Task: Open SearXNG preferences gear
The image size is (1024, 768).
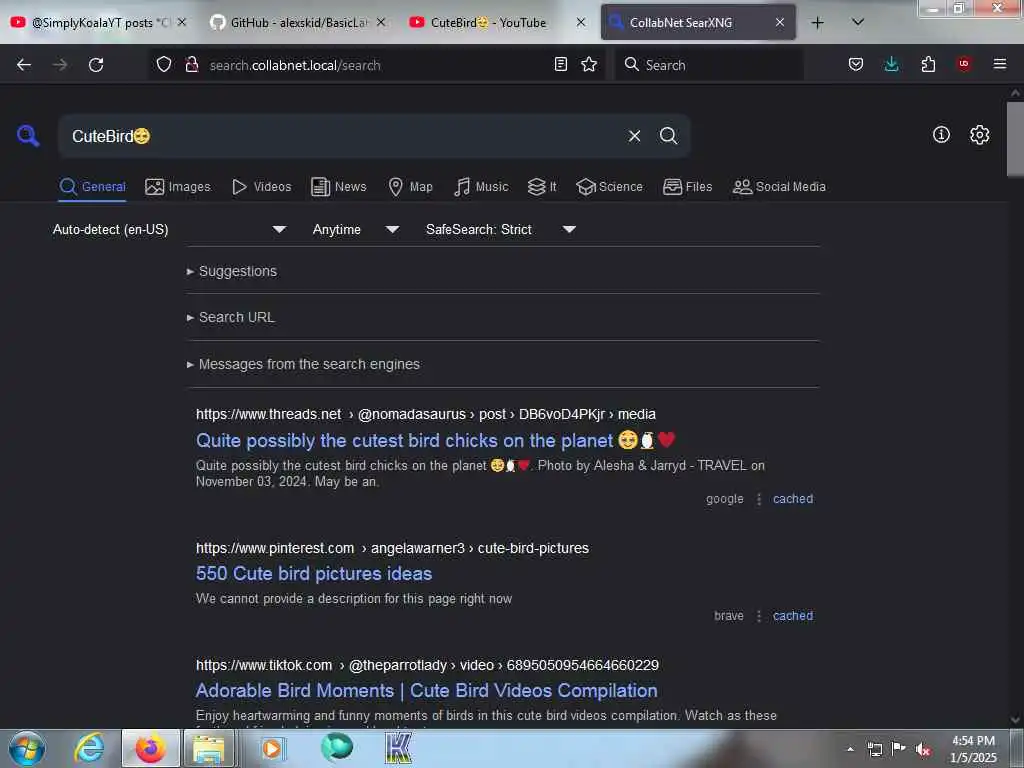Action: (x=979, y=135)
